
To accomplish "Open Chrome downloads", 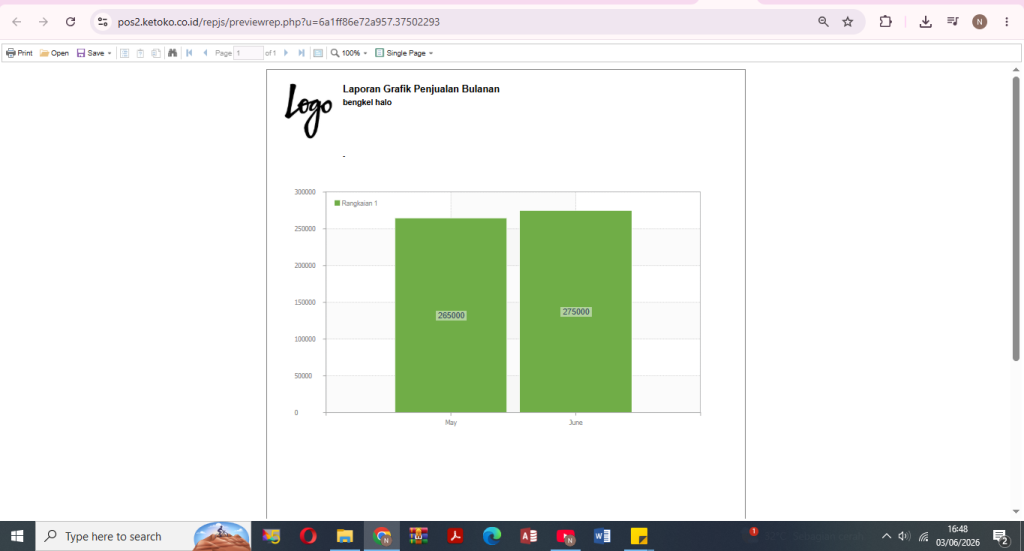I will pyautogui.click(x=925, y=22).
